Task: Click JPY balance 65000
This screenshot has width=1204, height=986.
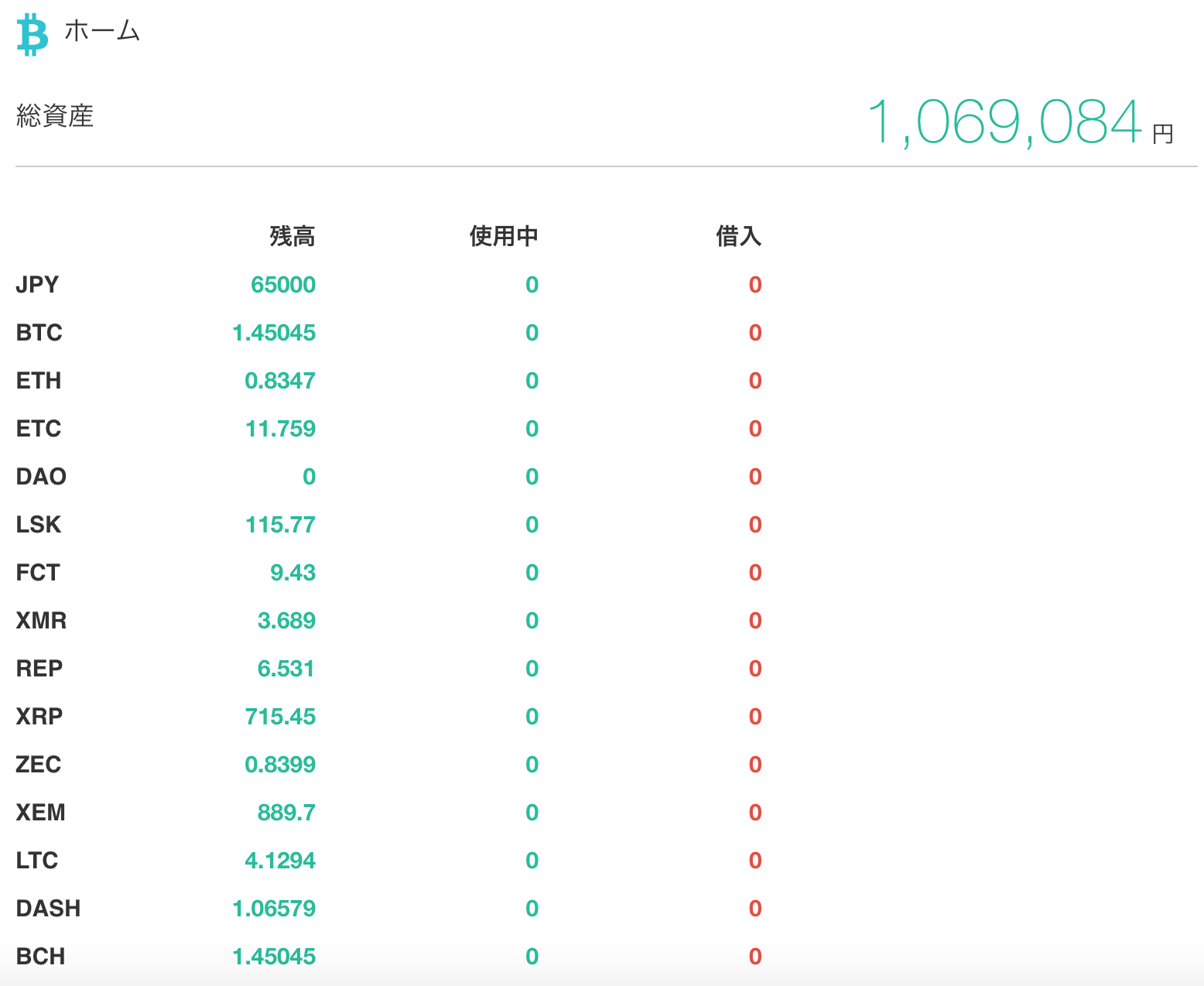Action: click(283, 284)
